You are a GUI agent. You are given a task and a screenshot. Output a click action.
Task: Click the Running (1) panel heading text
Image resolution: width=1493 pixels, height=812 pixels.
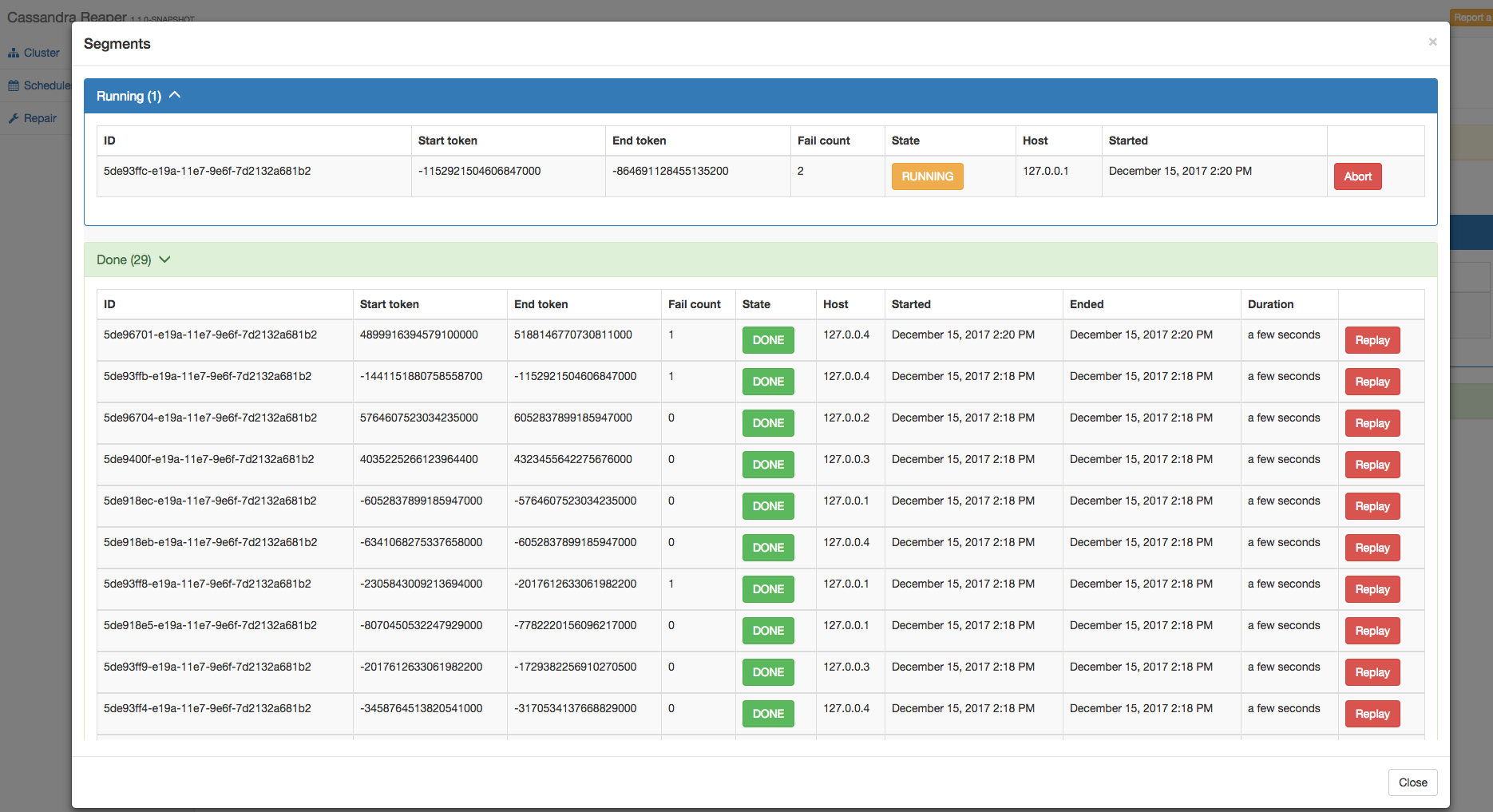click(x=129, y=96)
